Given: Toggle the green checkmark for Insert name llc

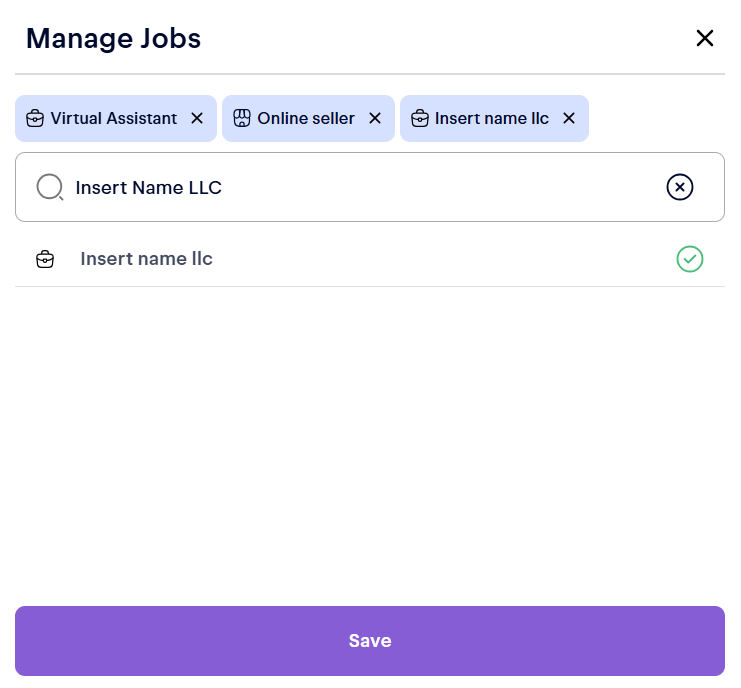Looking at the screenshot, I should click(x=690, y=259).
